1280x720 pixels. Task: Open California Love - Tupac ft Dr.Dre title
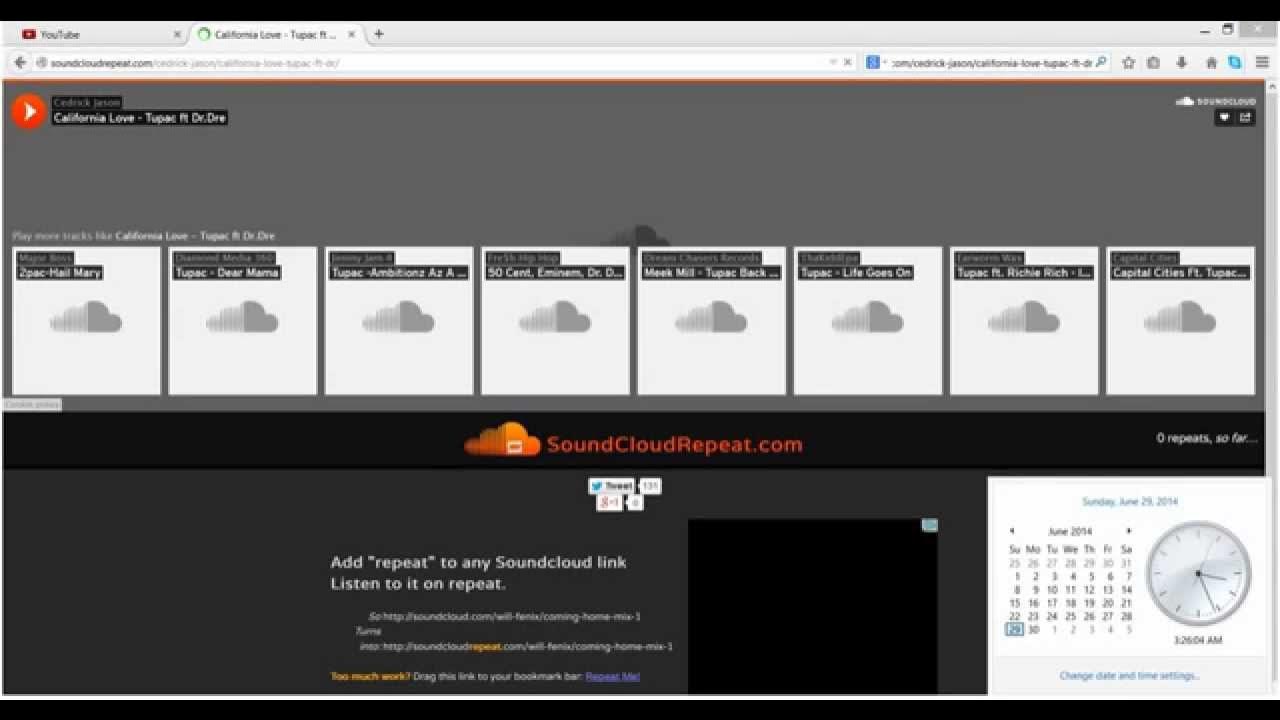tap(140, 118)
